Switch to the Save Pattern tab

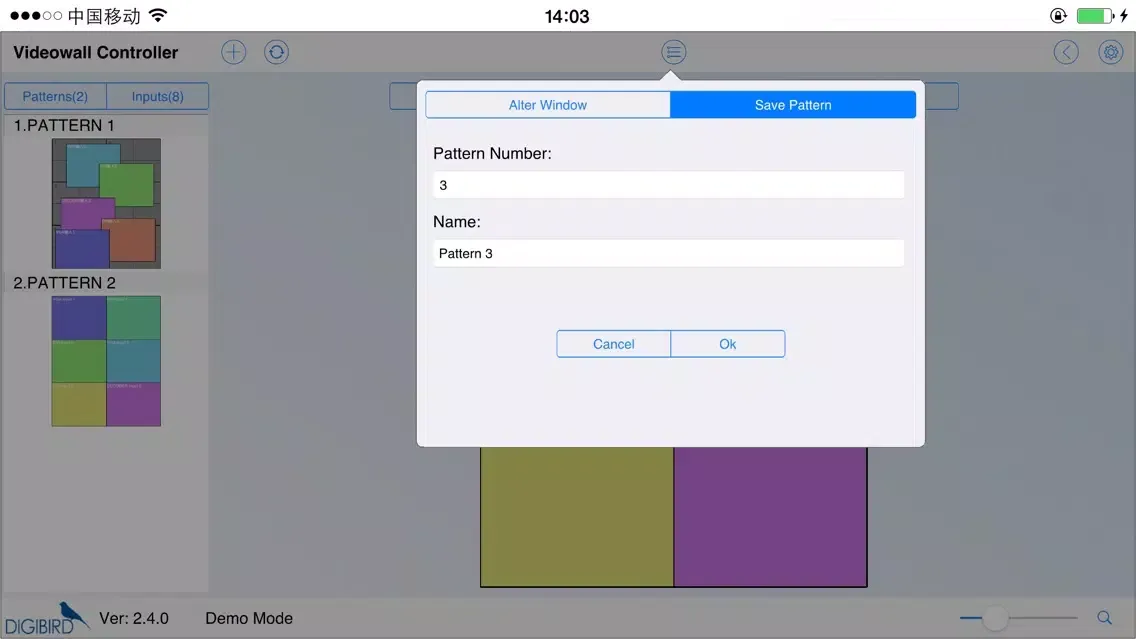(792, 104)
